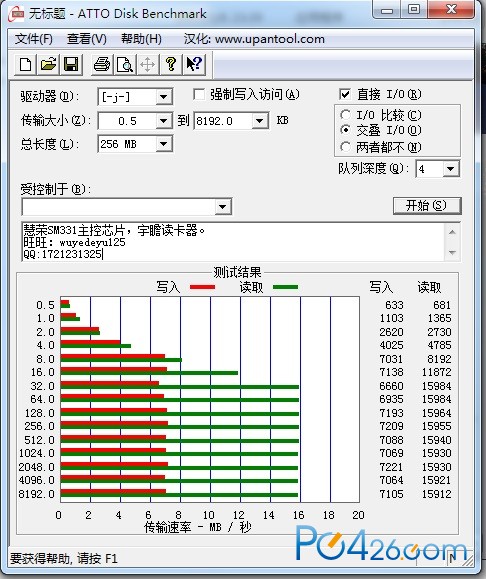The image size is (486, 579).
Task: Enable the 强制写入访问 checkbox
Action: point(199,95)
